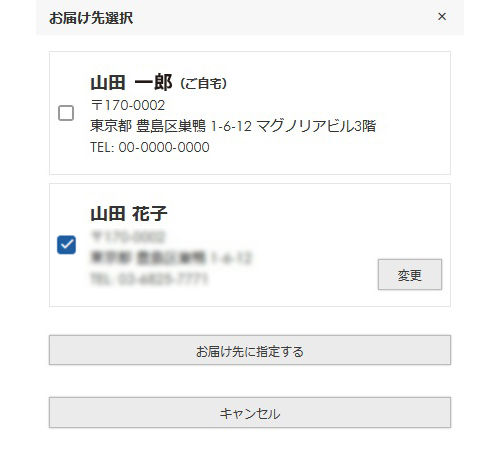Click 山田 花子's blurred street address

click(x=171, y=258)
